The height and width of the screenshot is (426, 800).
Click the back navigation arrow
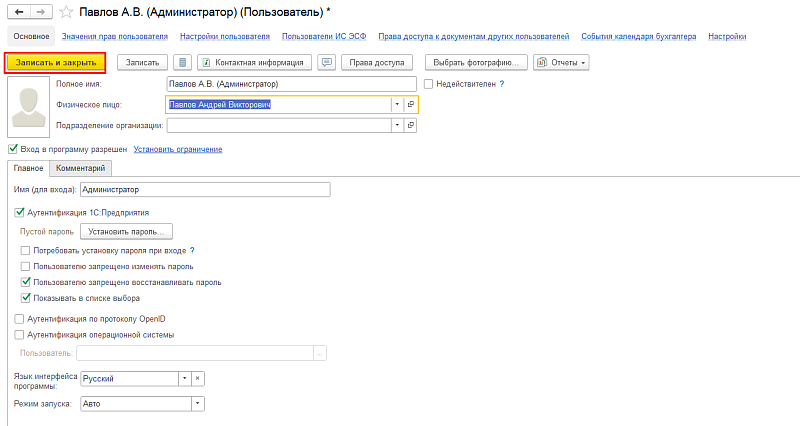pyautogui.click(x=15, y=12)
